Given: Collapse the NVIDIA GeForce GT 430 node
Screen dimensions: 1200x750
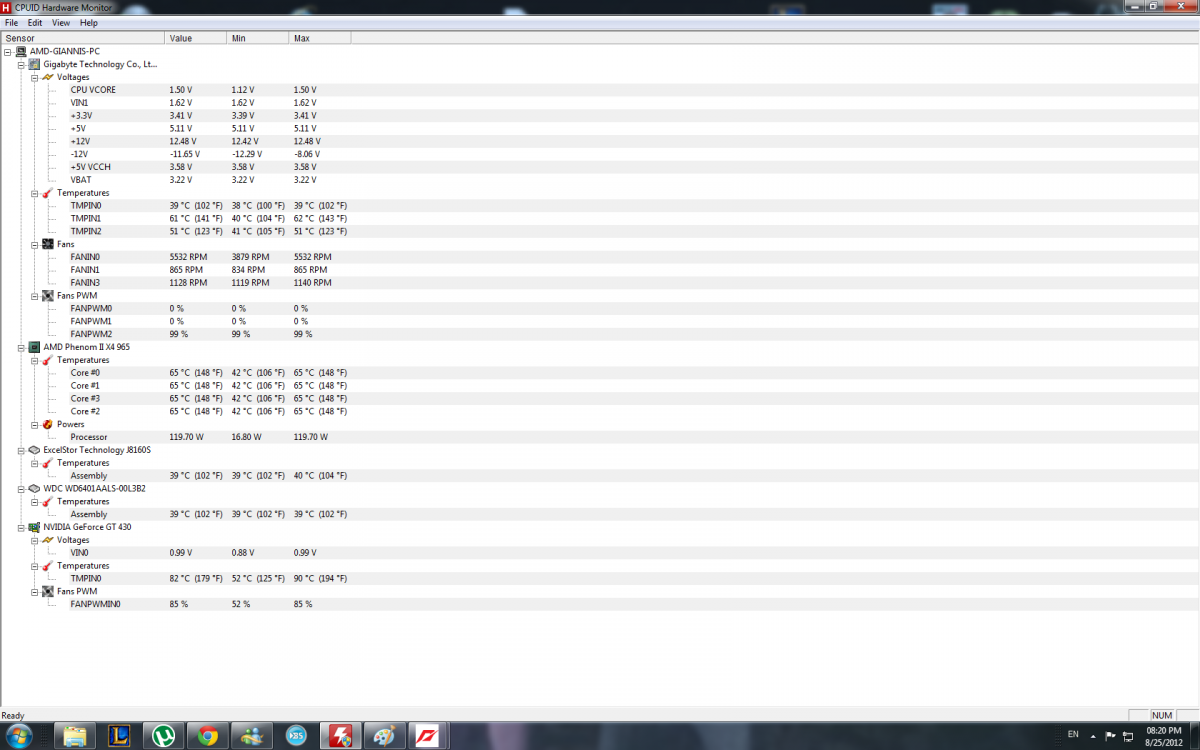Looking at the screenshot, I should click(21, 527).
